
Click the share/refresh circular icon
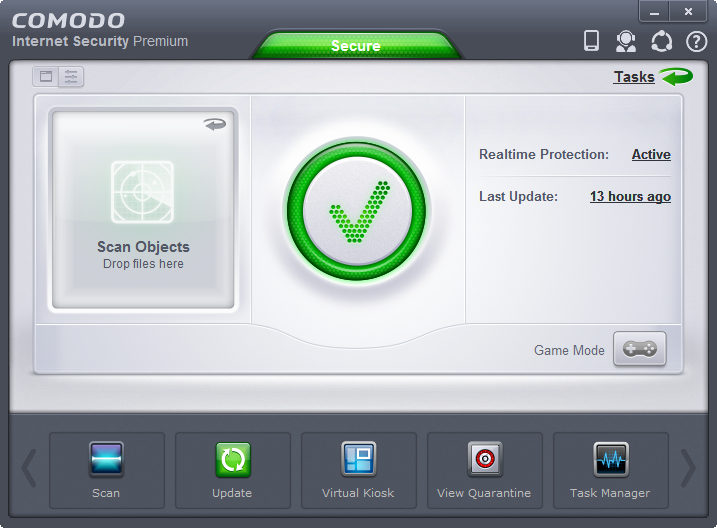[x=661, y=41]
